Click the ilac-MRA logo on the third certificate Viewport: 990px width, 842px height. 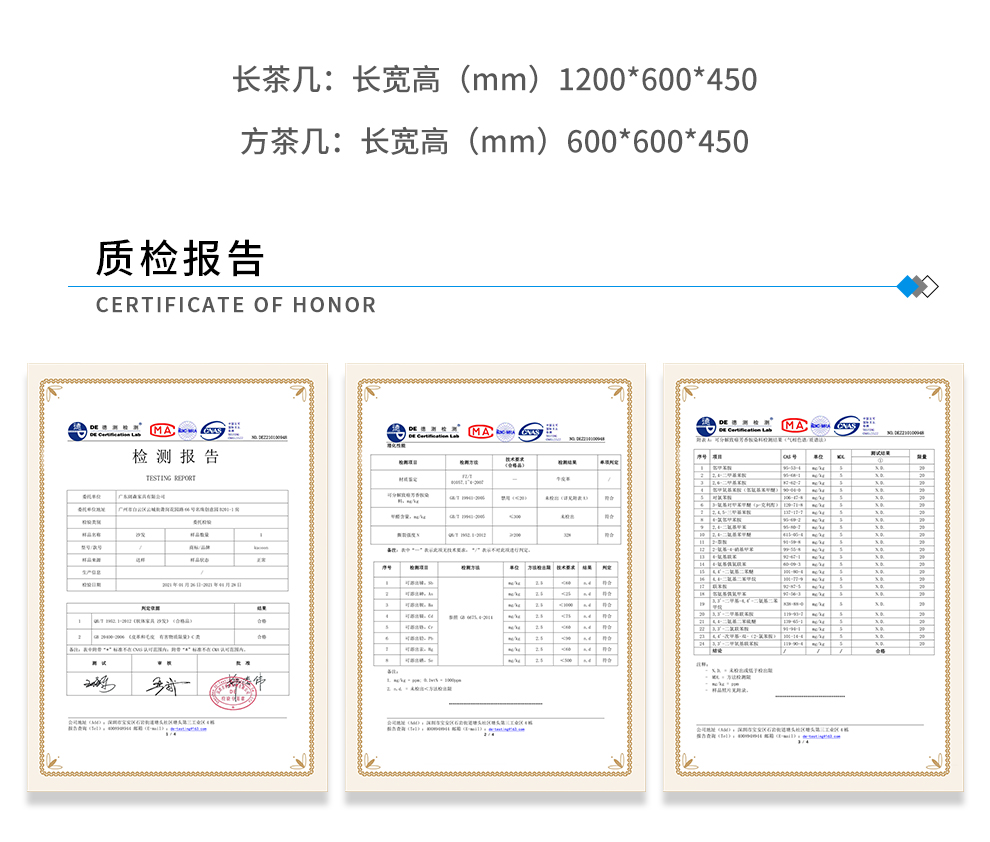point(820,424)
